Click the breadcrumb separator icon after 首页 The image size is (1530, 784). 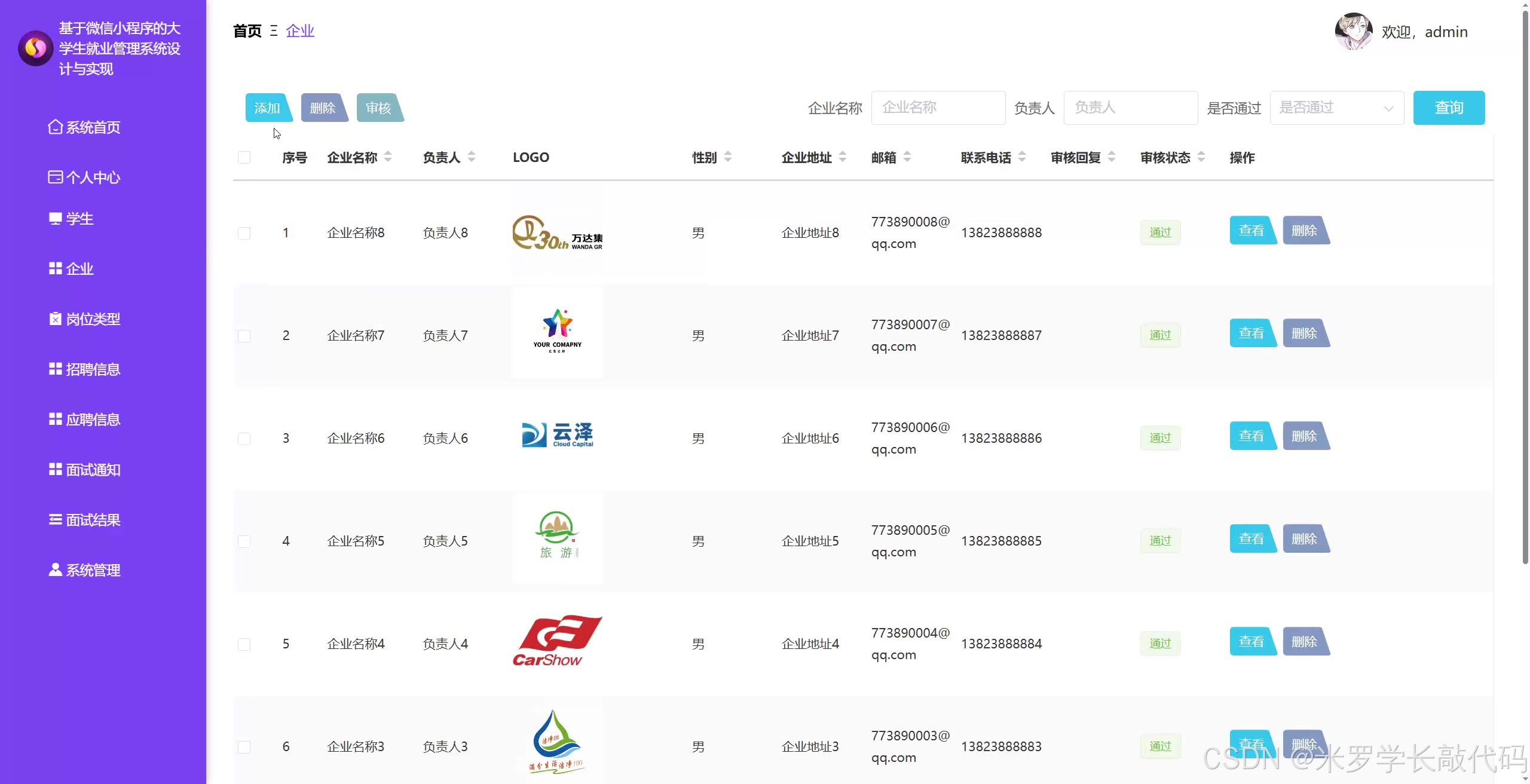pos(274,31)
